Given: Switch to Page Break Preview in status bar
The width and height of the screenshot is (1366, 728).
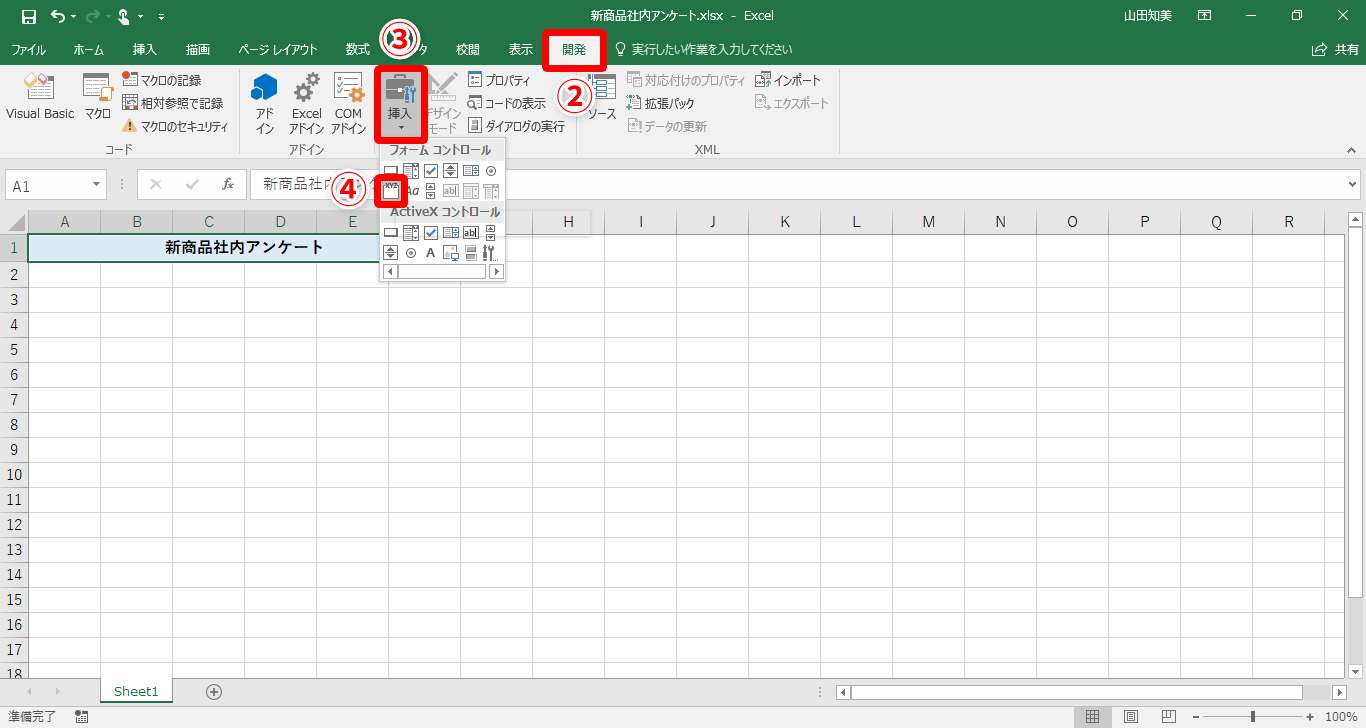Looking at the screenshot, I should [x=1169, y=717].
